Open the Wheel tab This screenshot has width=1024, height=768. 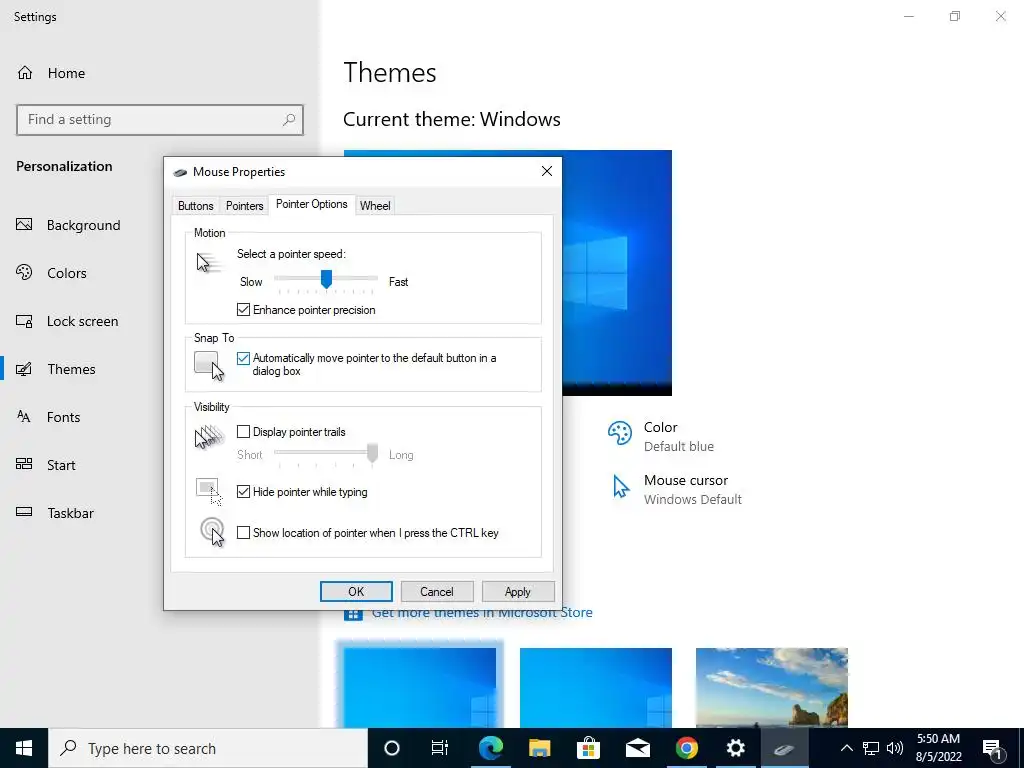[x=375, y=206]
